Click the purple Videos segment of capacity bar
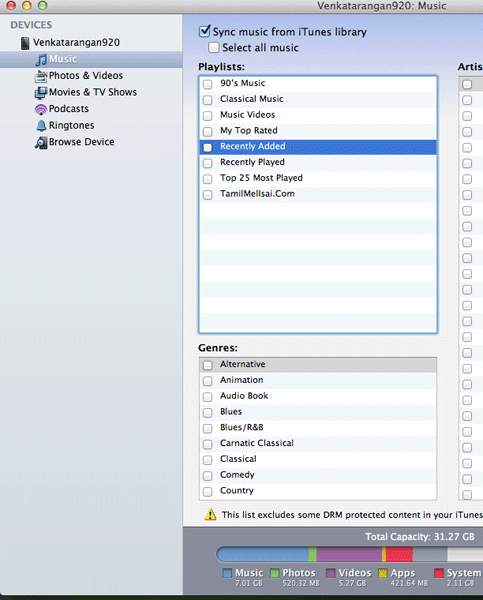 (349, 554)
